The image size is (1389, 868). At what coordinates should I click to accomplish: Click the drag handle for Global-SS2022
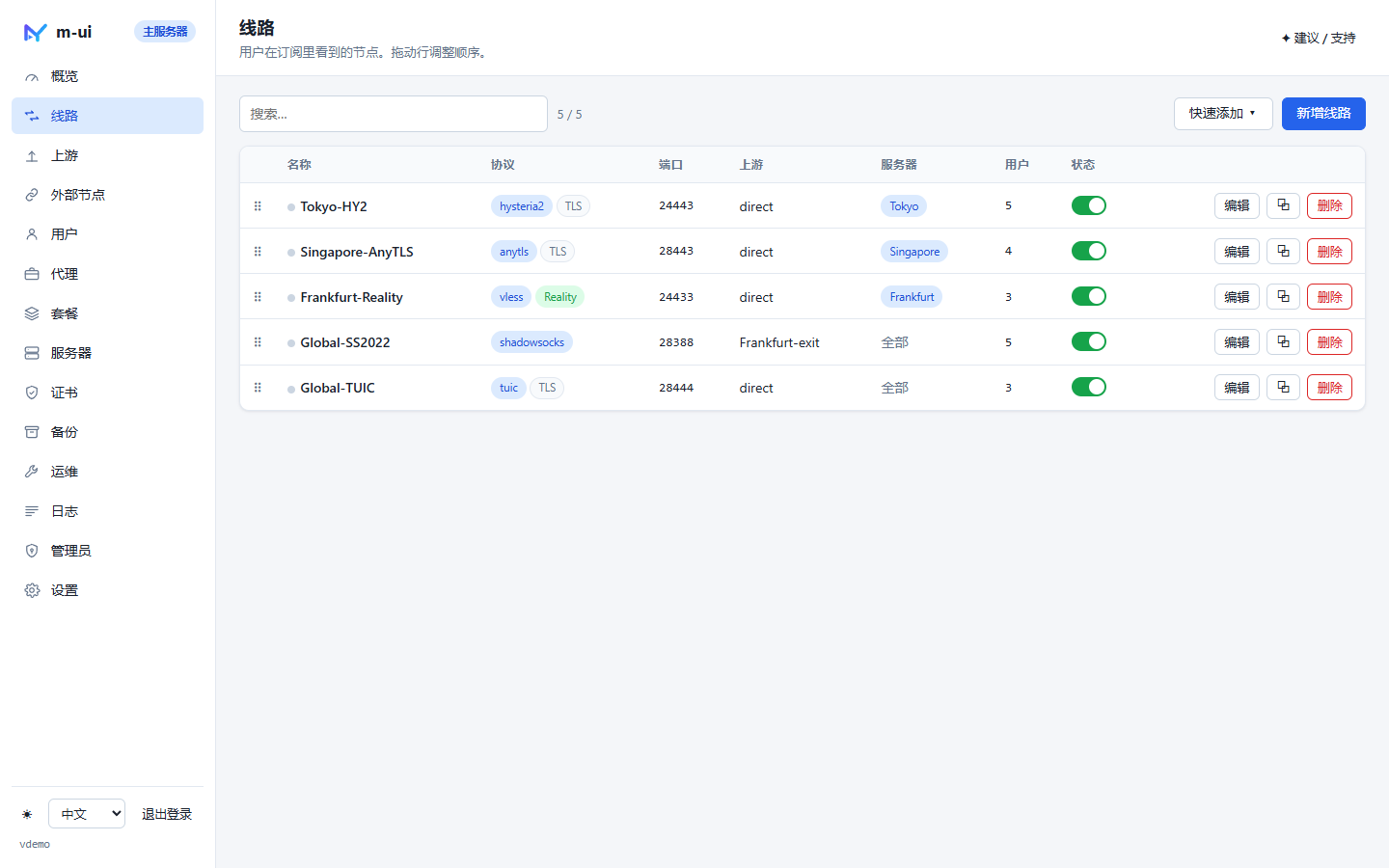258,341
